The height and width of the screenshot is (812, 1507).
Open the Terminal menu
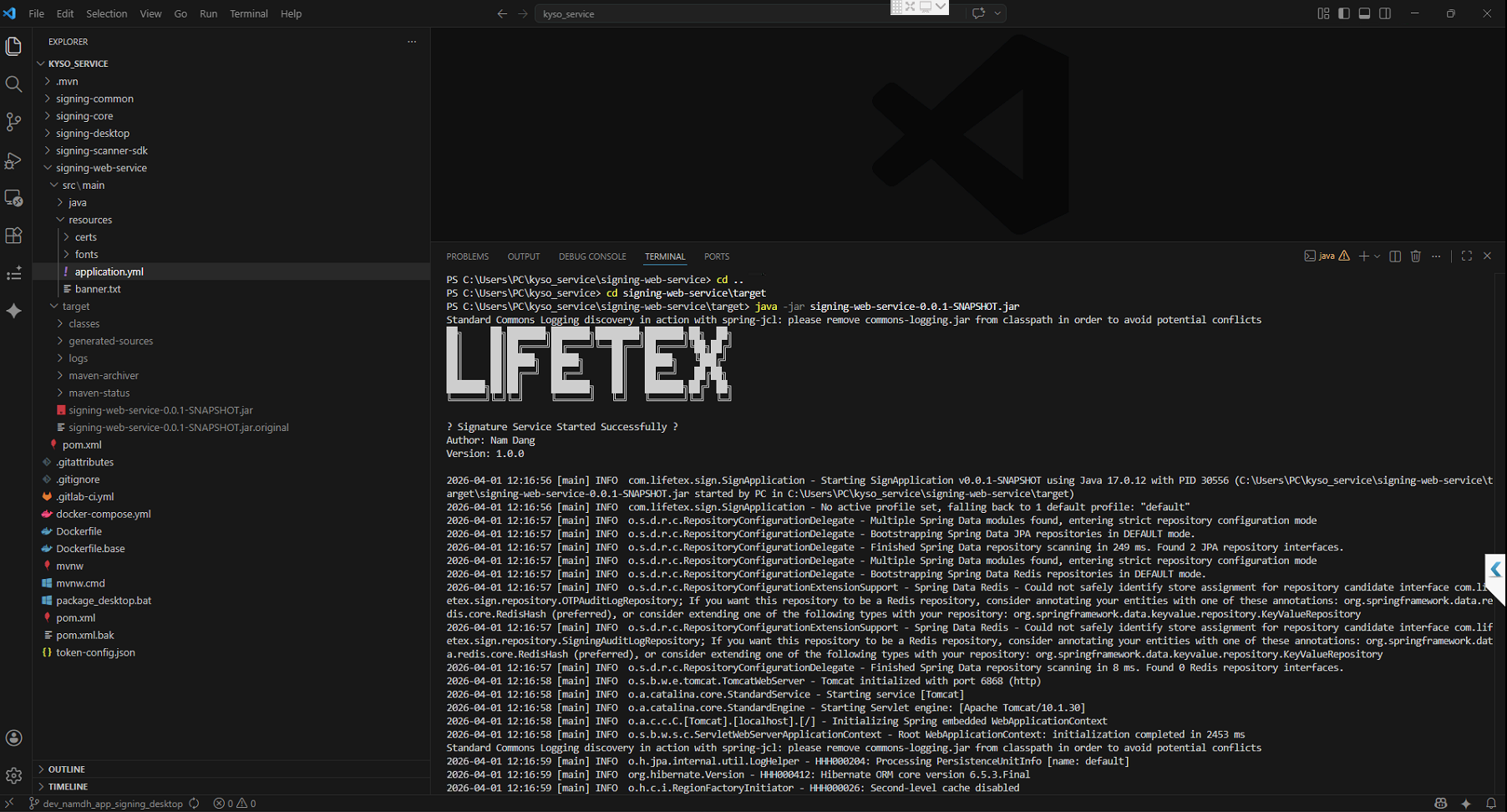click(248, 13)
